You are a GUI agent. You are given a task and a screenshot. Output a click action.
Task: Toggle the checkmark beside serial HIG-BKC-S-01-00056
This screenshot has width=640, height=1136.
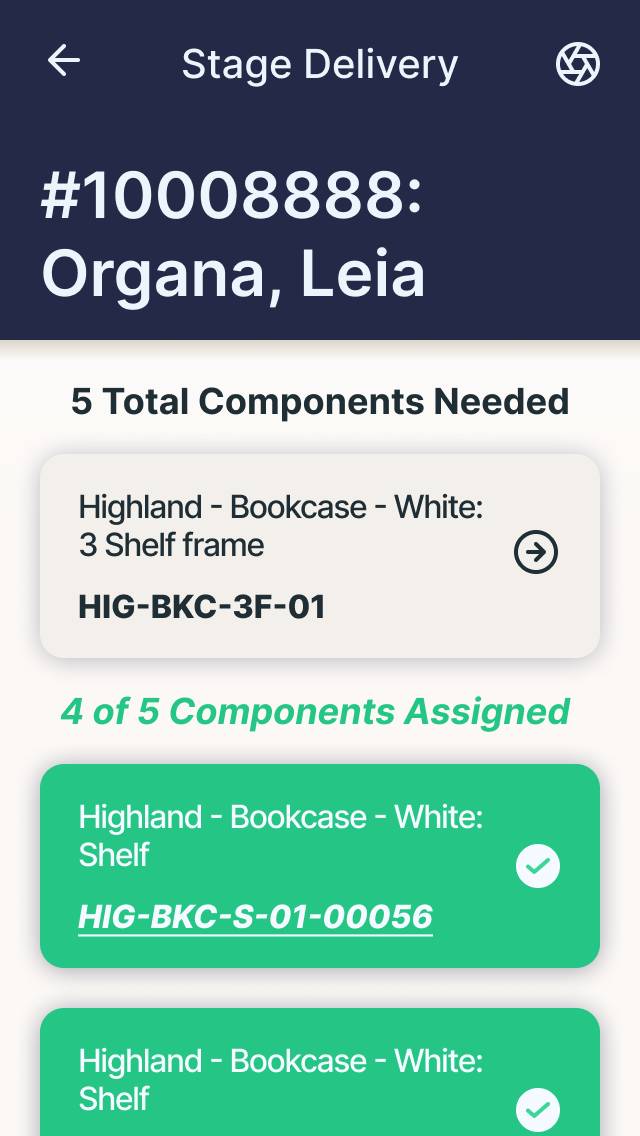click(538, 866)
